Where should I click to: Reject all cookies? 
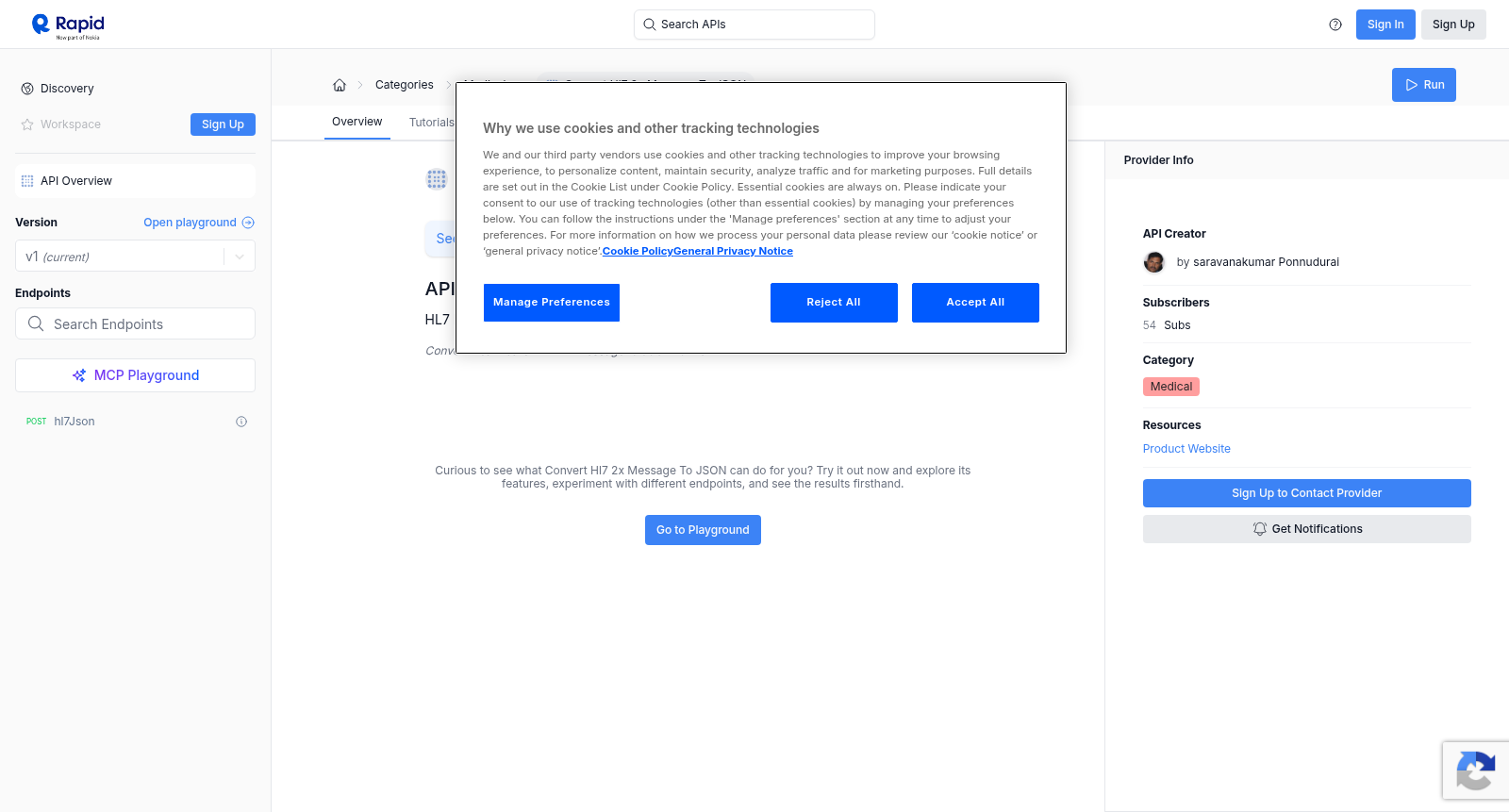point(834,303)
